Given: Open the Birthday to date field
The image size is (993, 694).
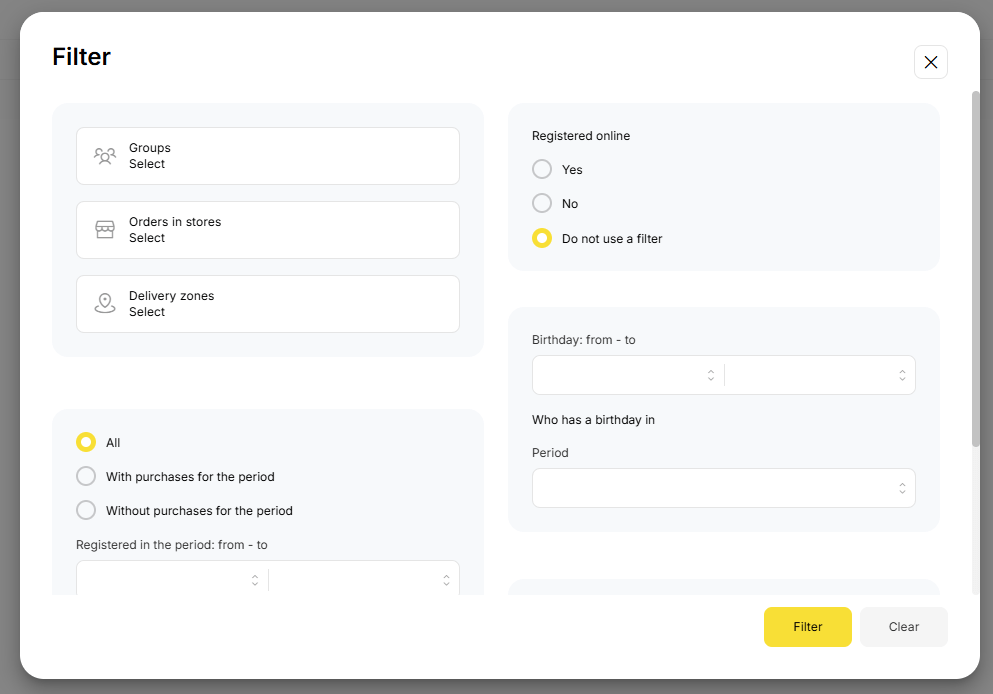Looking at the screenshot, I should click(x=820, y=375).
